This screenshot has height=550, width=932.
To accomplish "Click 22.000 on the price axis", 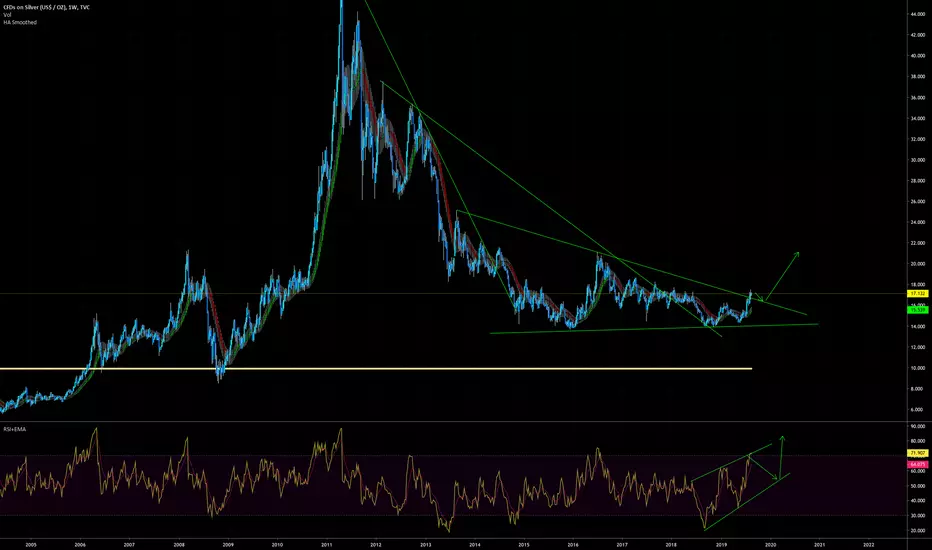I will pos(917,243).
